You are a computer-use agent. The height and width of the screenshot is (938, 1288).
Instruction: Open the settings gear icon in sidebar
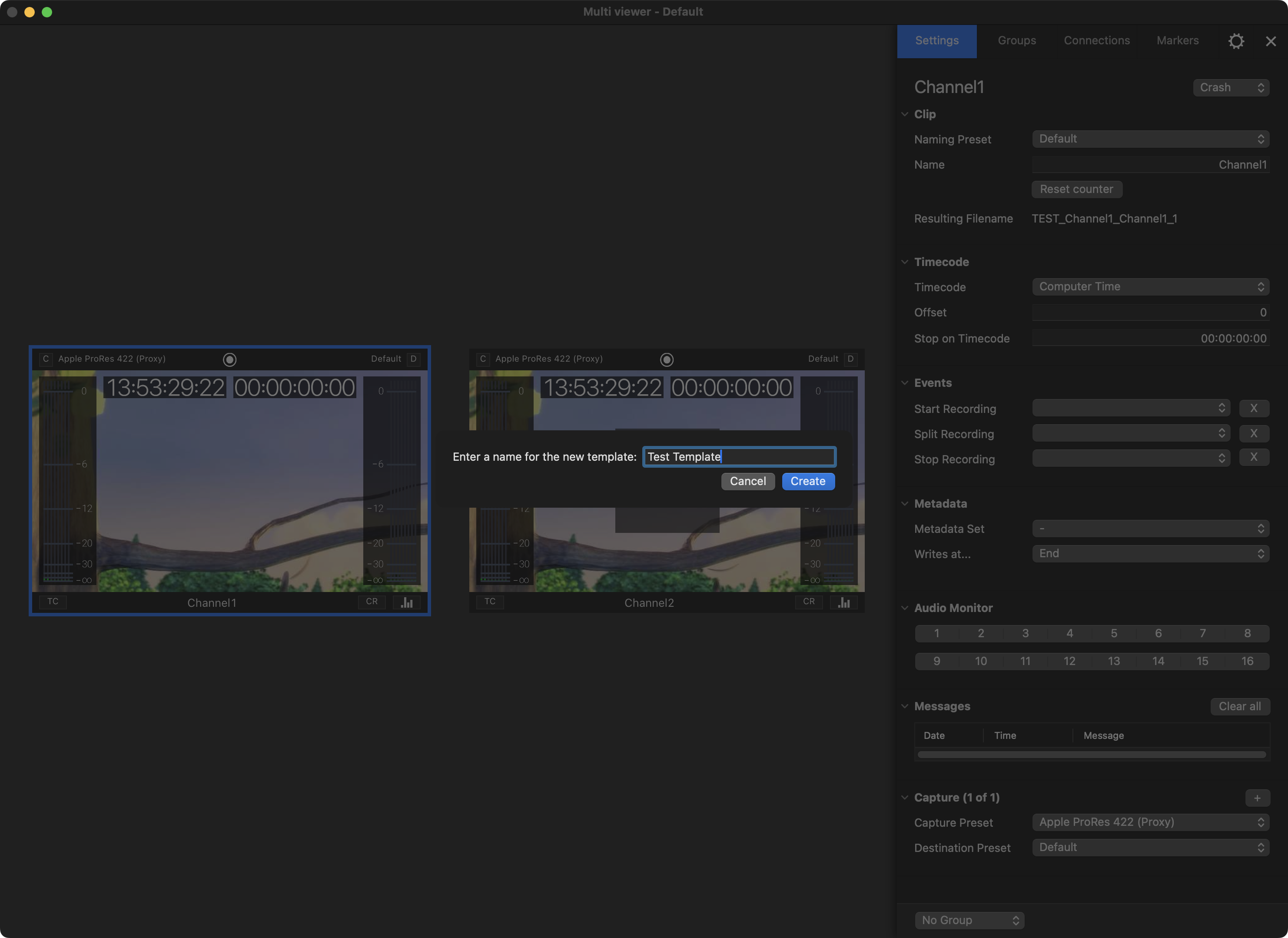pyautogui.click(x=1236, y=41)
